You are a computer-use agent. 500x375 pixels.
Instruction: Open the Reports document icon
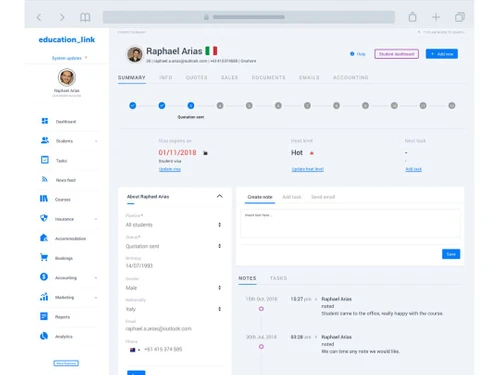click(x=44, y=316)
